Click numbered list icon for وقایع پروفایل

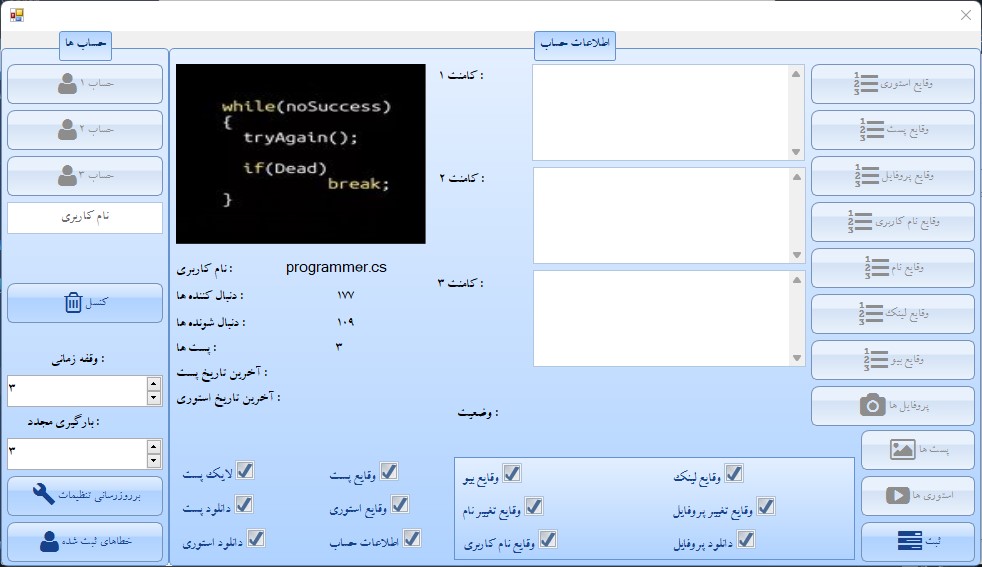pos(867,175)
